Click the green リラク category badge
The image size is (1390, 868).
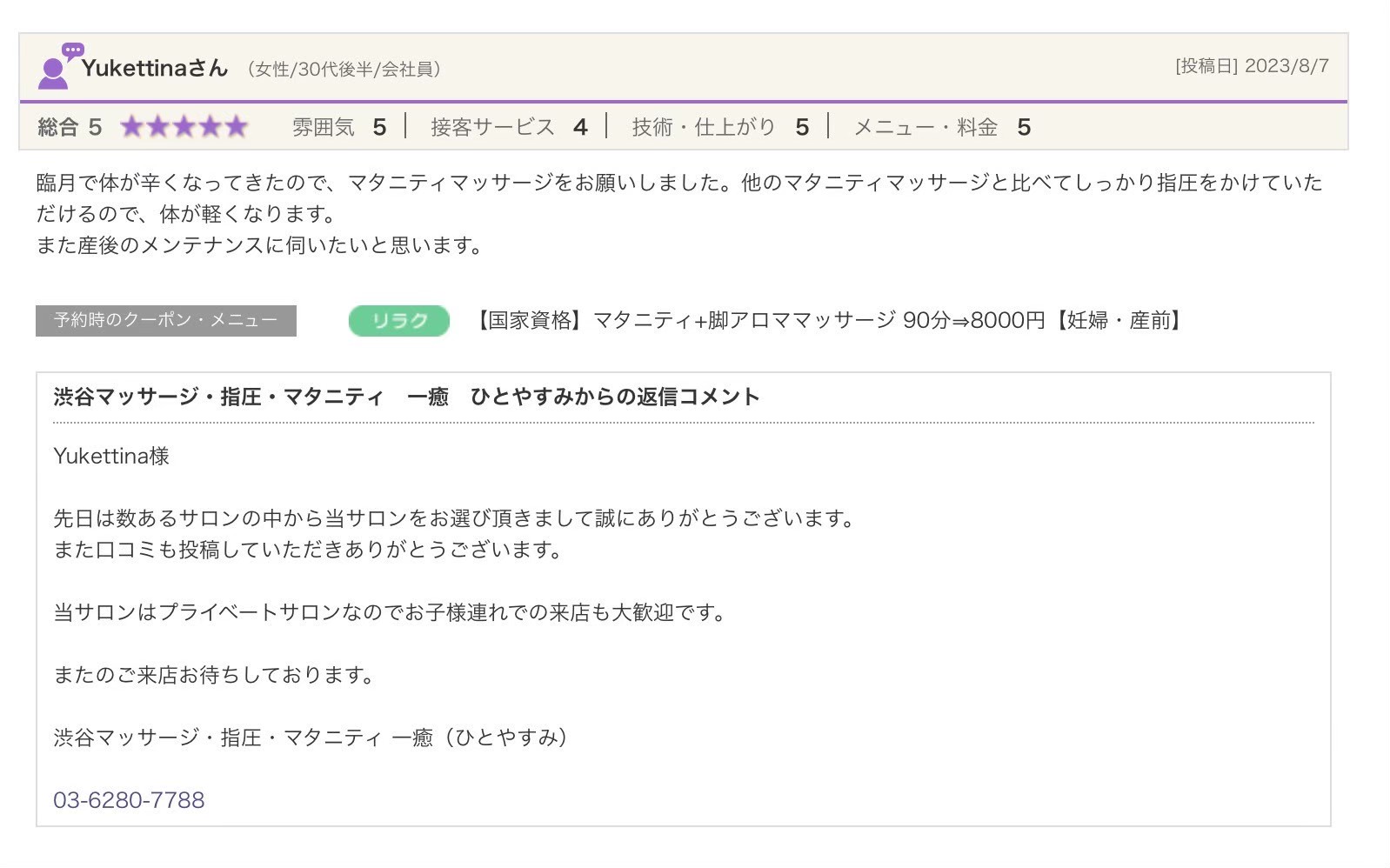pyautogui.click(x=398, y=320)
